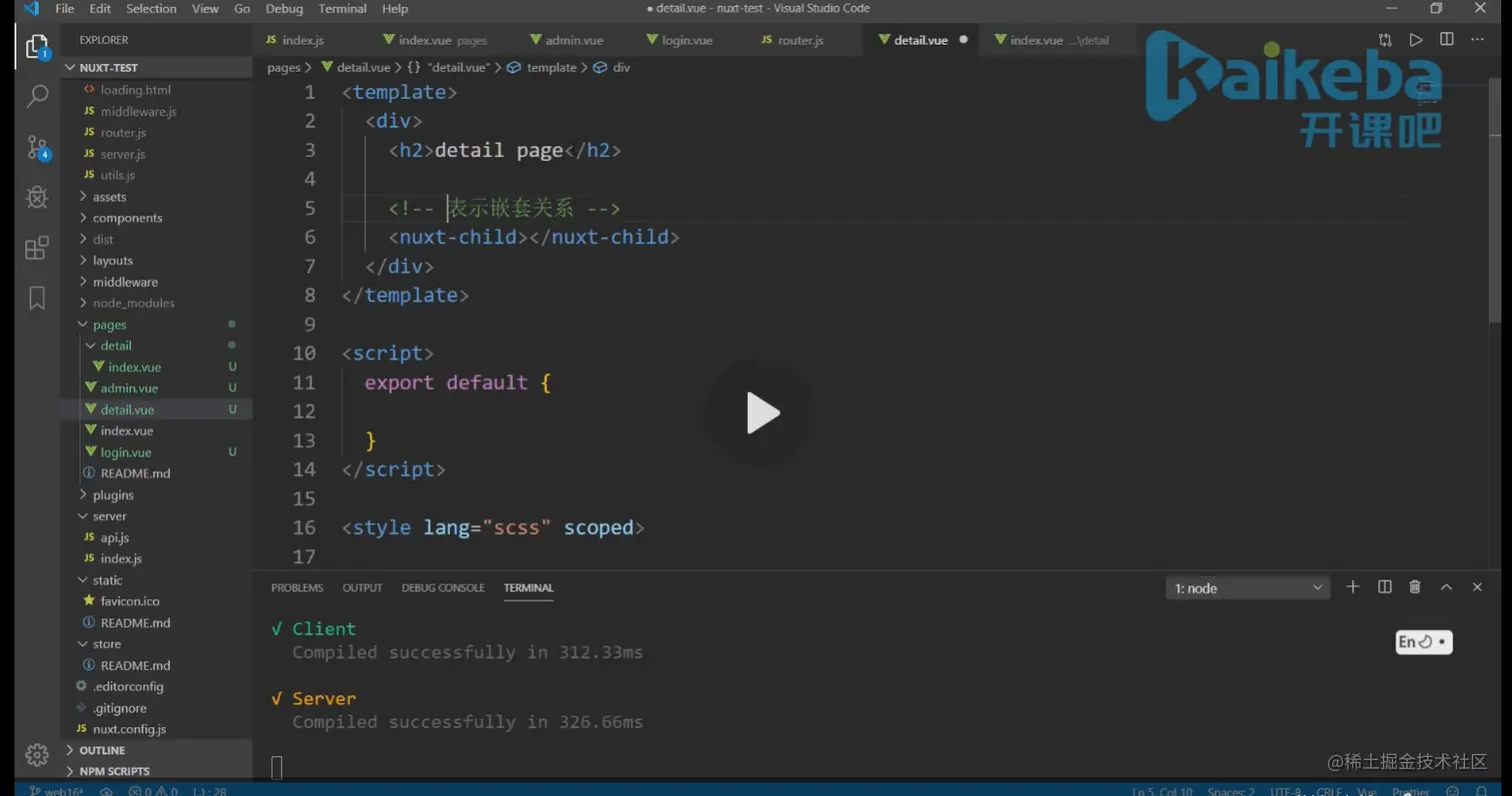Open middleware.js in the explorer

(138, 111)
